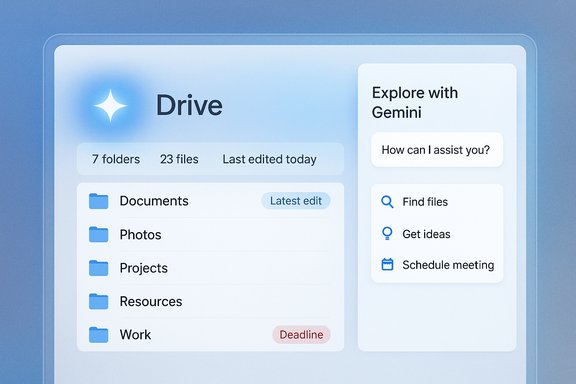Click the 'Photos' folder name
This screenshot has height=384, width=576.
[140, 235]
